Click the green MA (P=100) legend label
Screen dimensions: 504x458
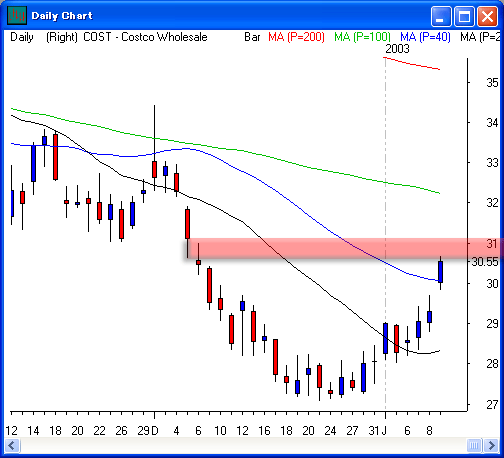click(363, 37)
